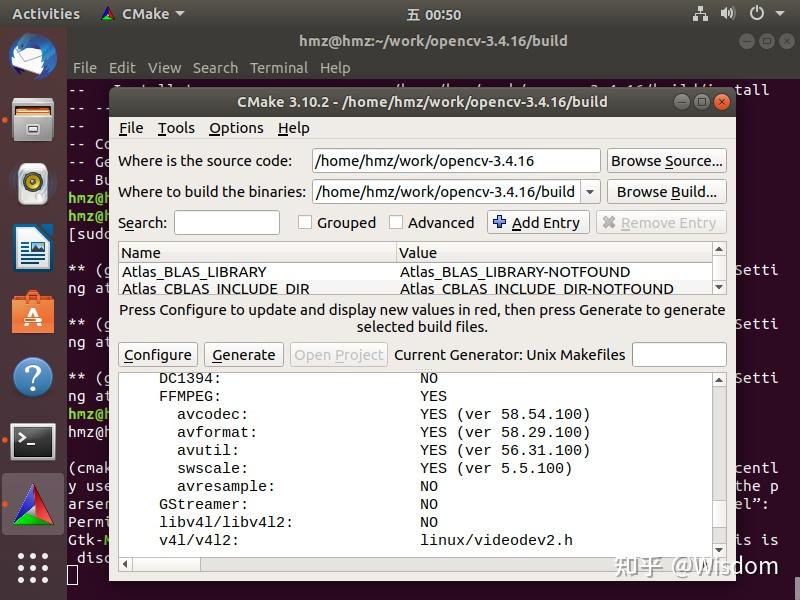Viewport: 800px width, 600px height.
Task: Click the Help question-mark icon in dock
Action: [32, 377]
